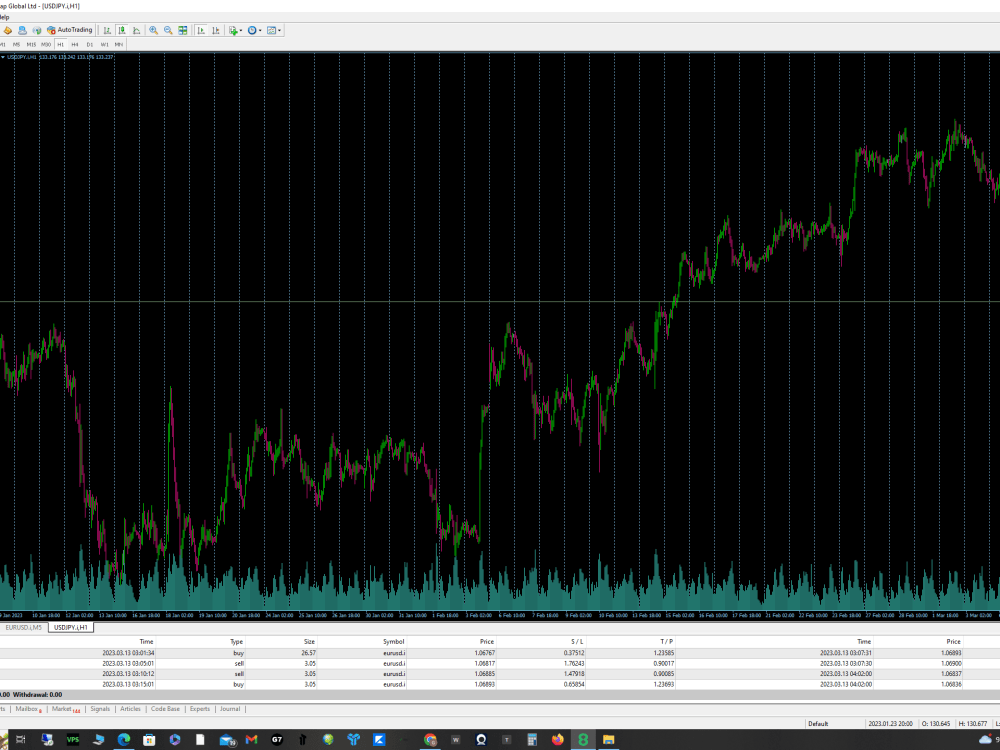The height and width of the screenshot is (750, 1000).
Task: Select the M5 timeframe
Action: [17, 45]
